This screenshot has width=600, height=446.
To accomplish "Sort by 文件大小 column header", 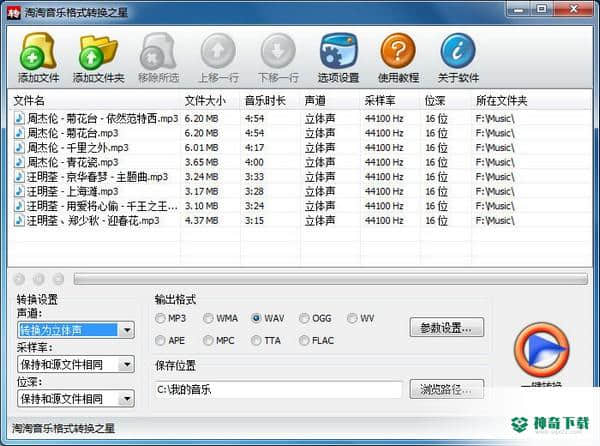I will click(205, 101).
